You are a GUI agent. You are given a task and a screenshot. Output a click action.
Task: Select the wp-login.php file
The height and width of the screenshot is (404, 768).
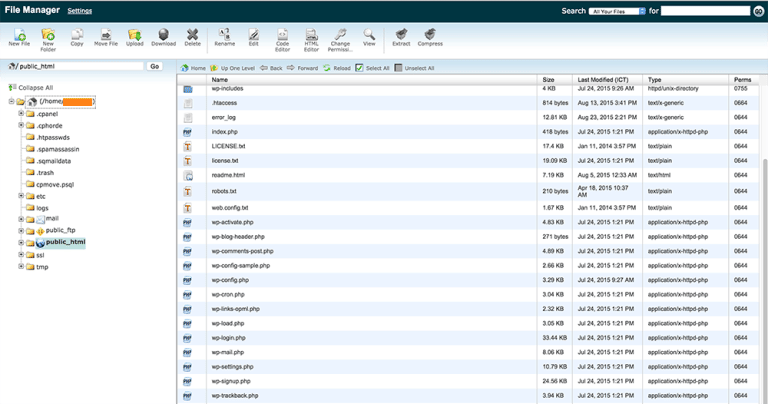[228, 338]
